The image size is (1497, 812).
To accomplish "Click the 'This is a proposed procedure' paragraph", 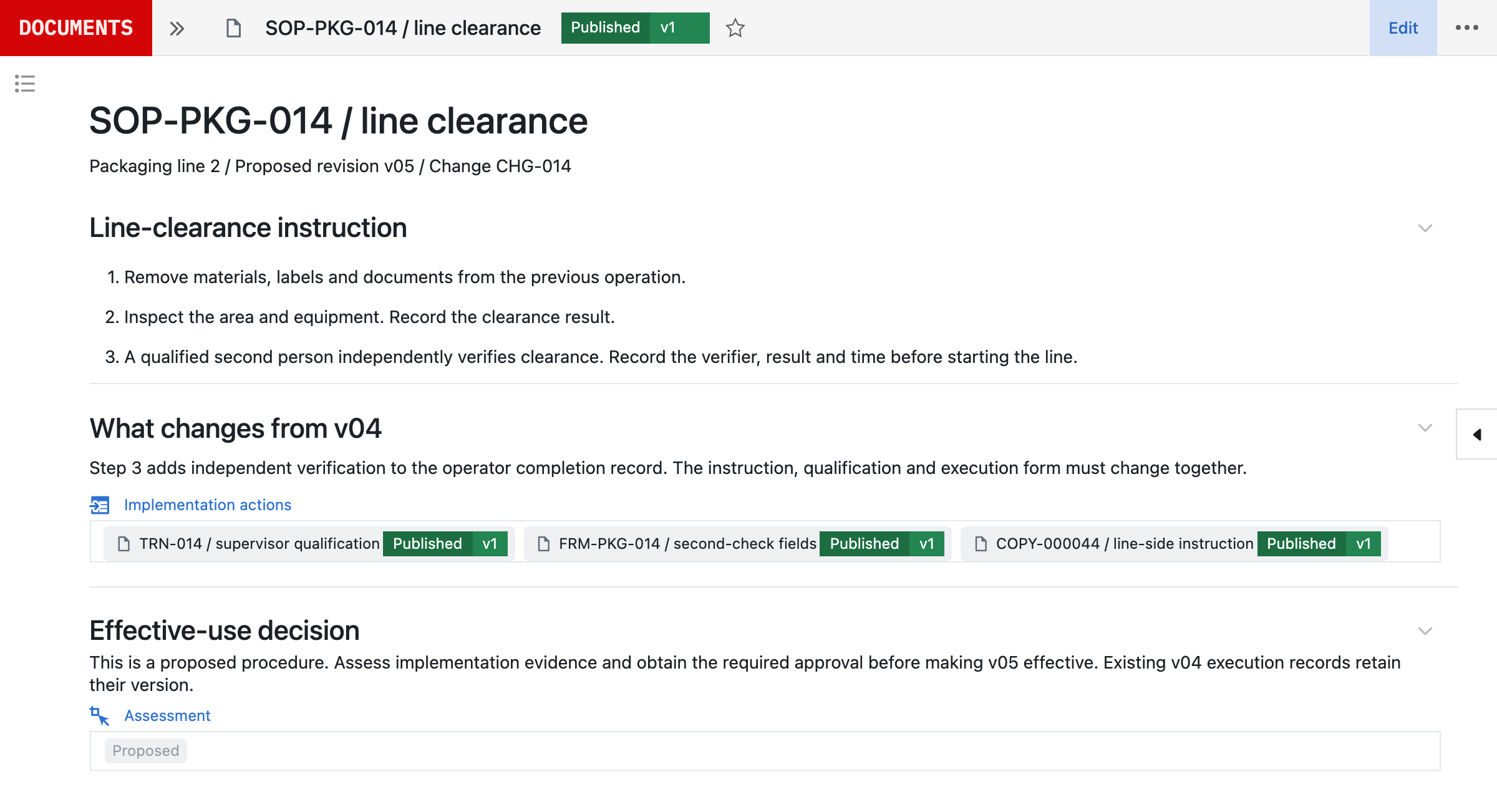I will point(745,674).
